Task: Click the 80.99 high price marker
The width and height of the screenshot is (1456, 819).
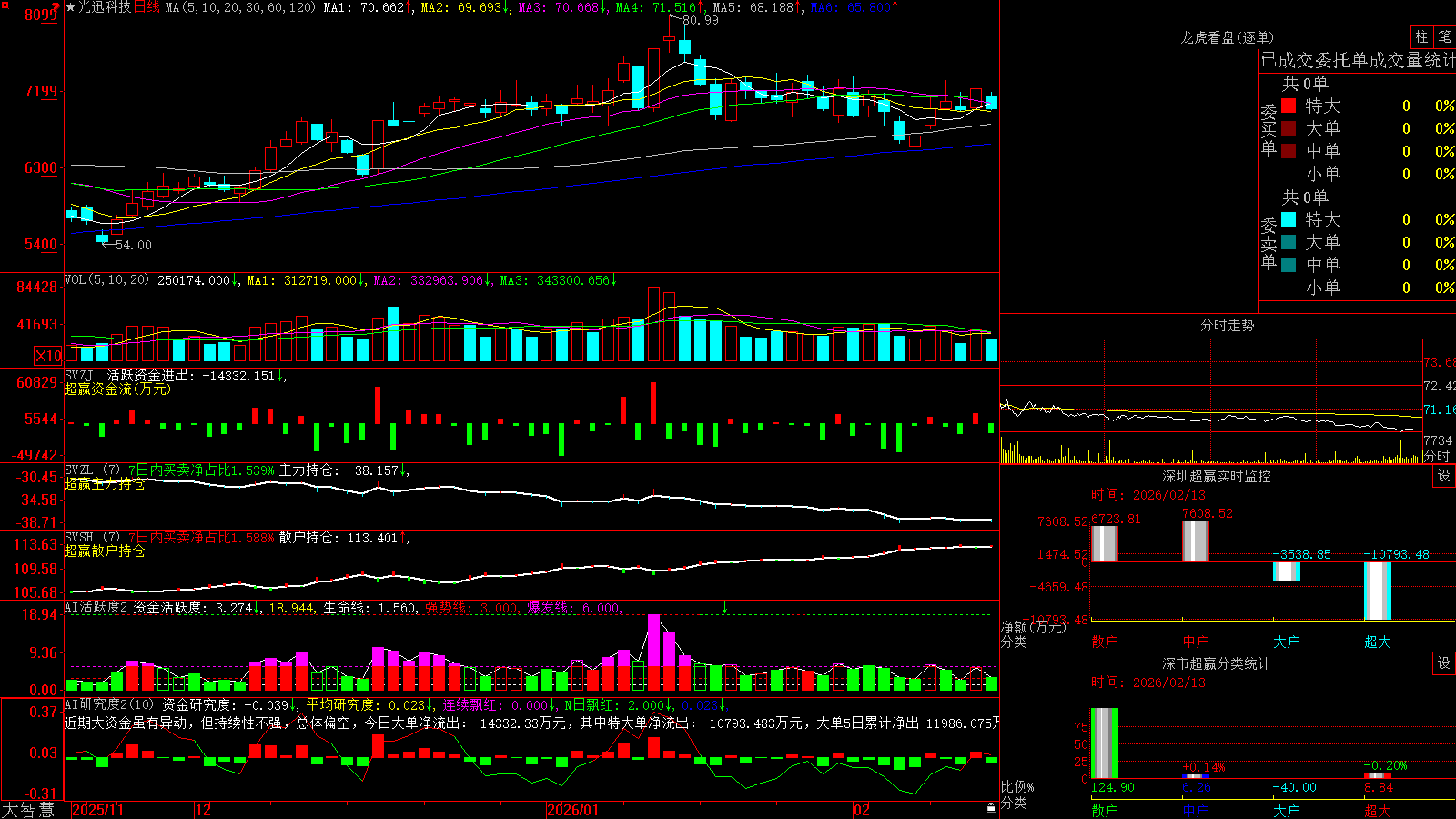Action: click(x=700, y=20)
